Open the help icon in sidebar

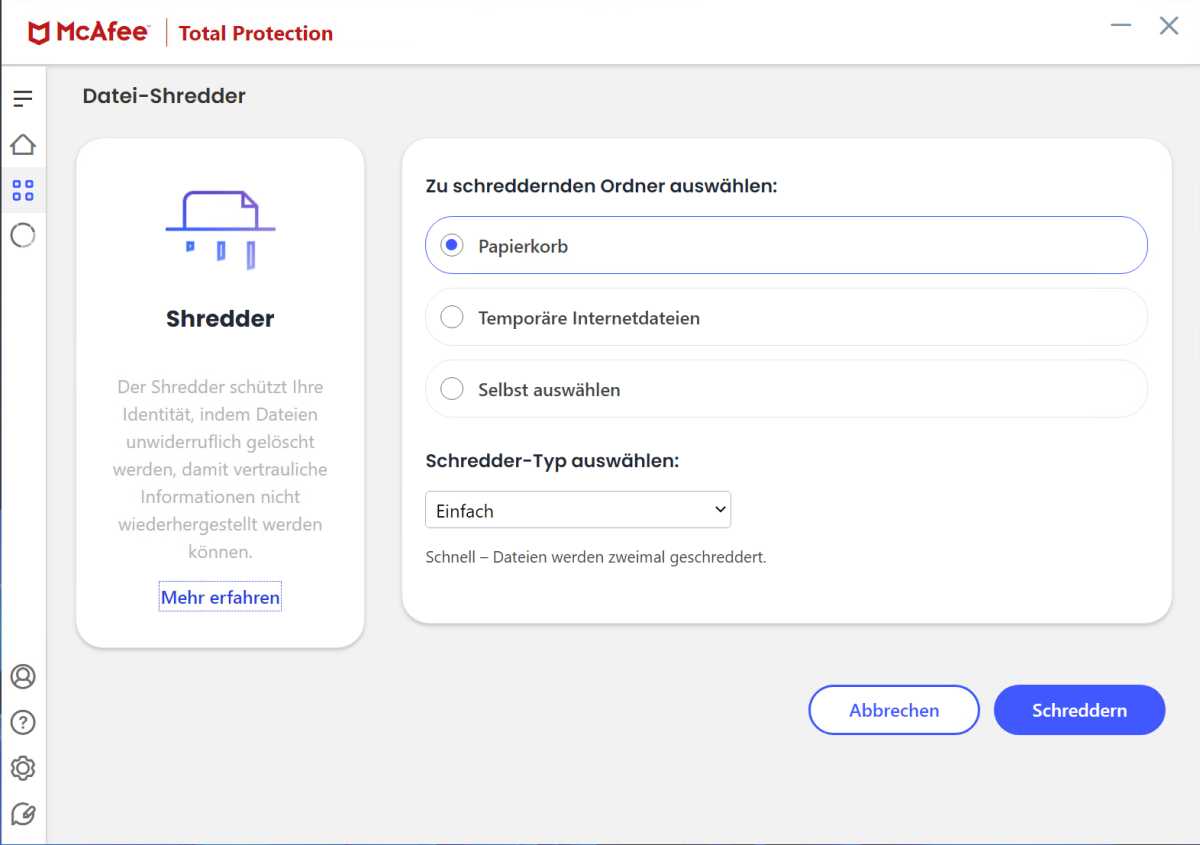(x=23, y=722)
